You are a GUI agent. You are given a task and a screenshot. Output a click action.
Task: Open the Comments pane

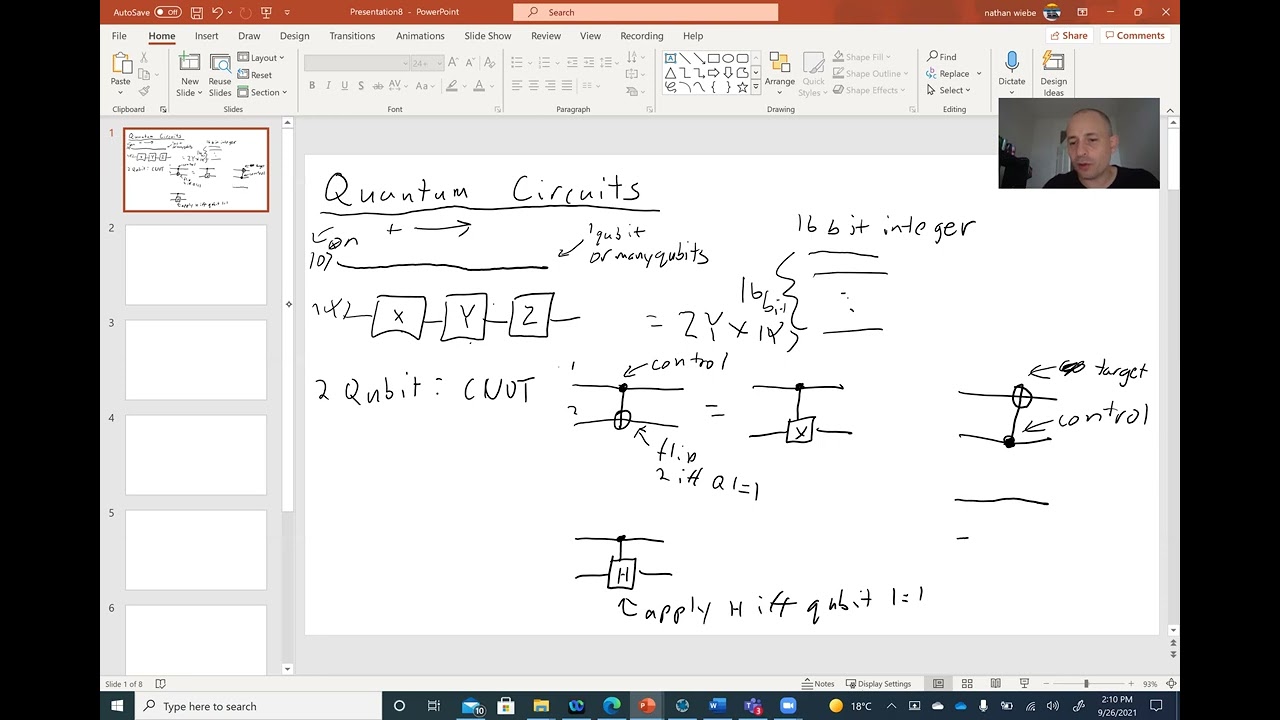[1135, 36]
